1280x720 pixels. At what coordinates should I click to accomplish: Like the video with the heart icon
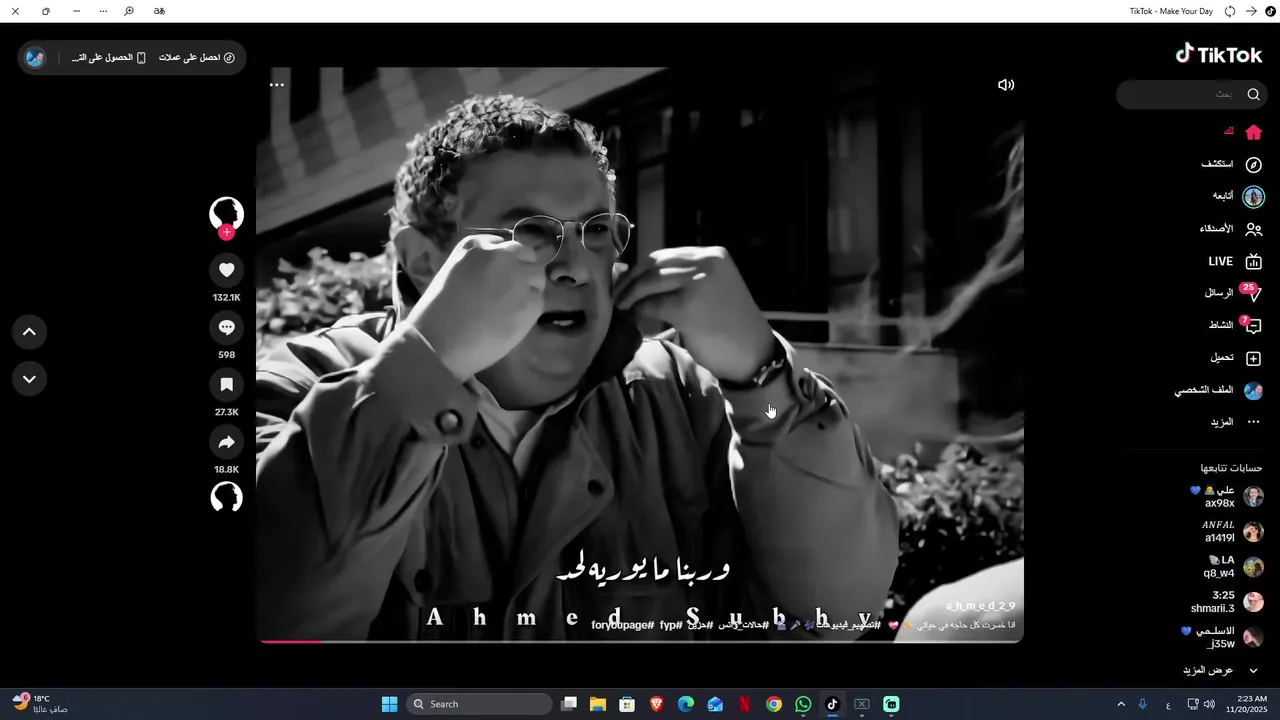click(x=227, y=270)
